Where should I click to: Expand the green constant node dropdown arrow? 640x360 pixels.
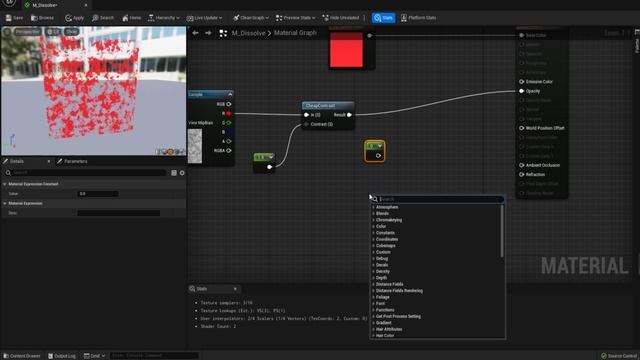(271, 157)
